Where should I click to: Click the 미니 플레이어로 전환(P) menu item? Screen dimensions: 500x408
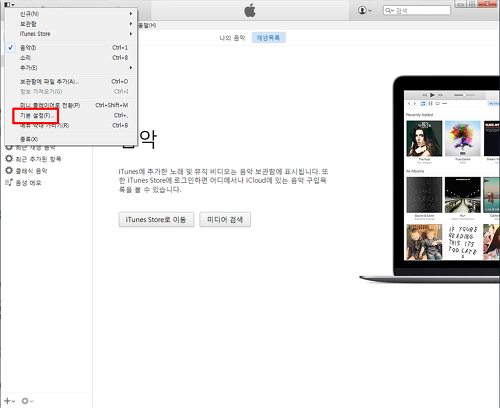pyautogui.click(x=71, y=105)
